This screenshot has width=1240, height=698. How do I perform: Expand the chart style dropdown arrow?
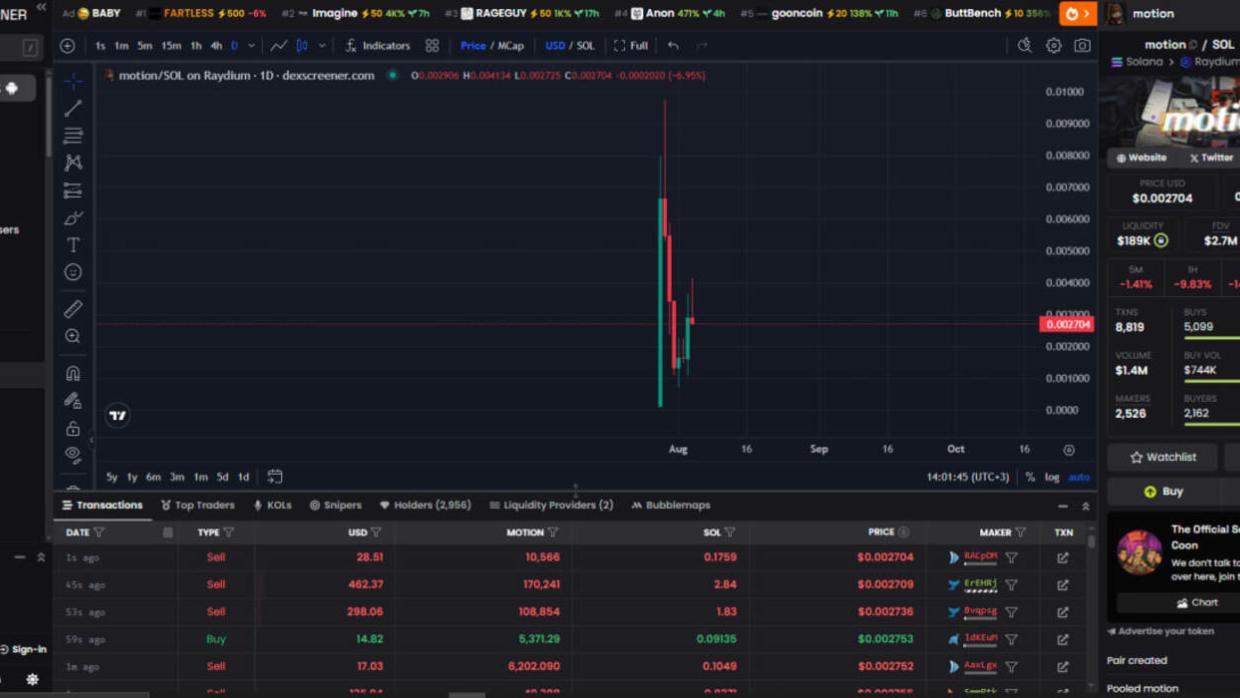click(x=322, y=46)
